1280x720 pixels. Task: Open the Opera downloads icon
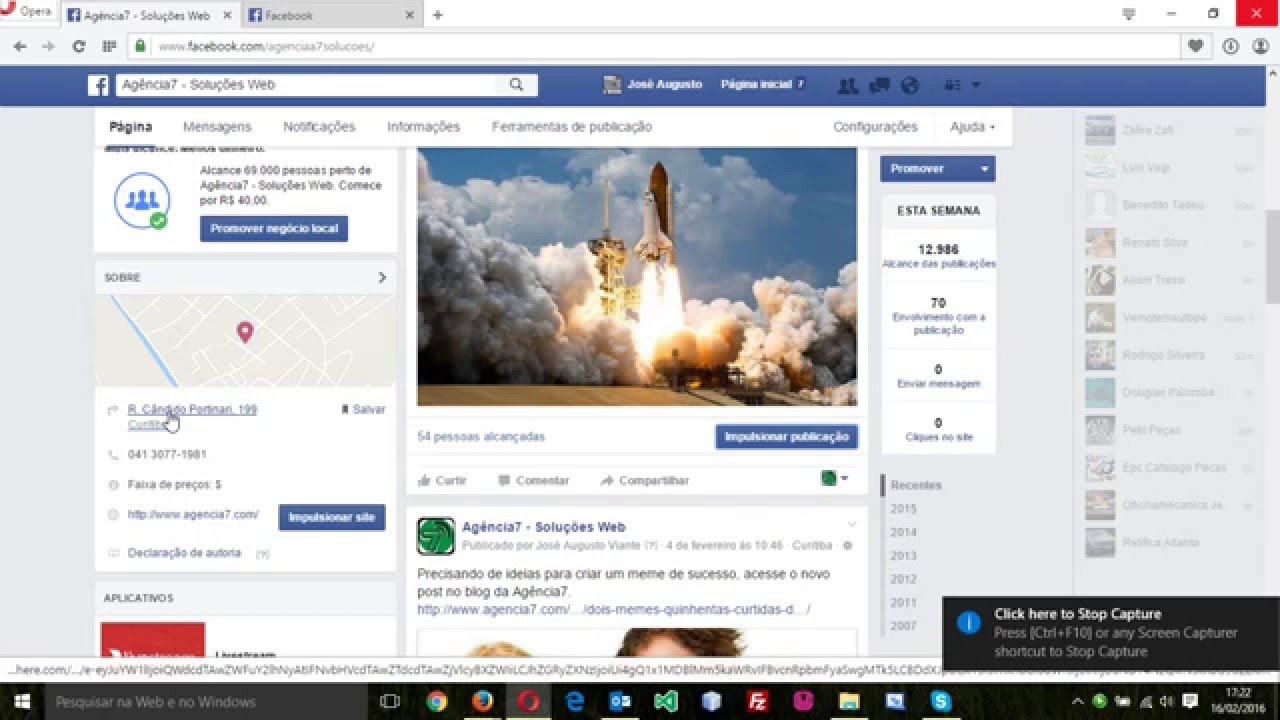[1230, 46]
